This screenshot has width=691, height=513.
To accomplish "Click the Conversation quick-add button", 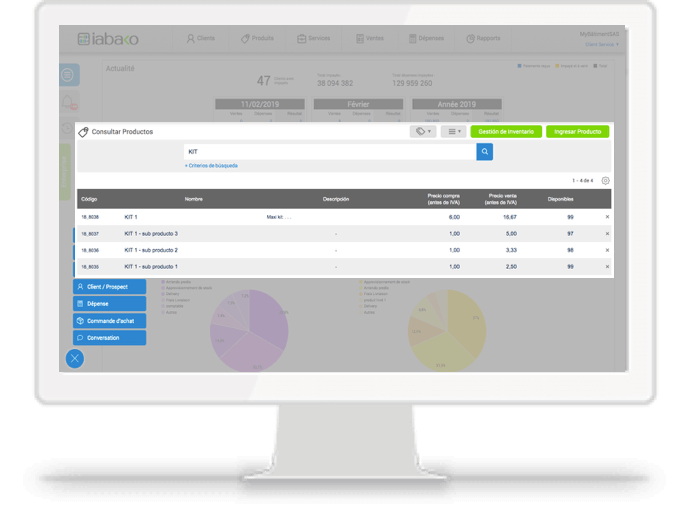I will pos(109,338).
